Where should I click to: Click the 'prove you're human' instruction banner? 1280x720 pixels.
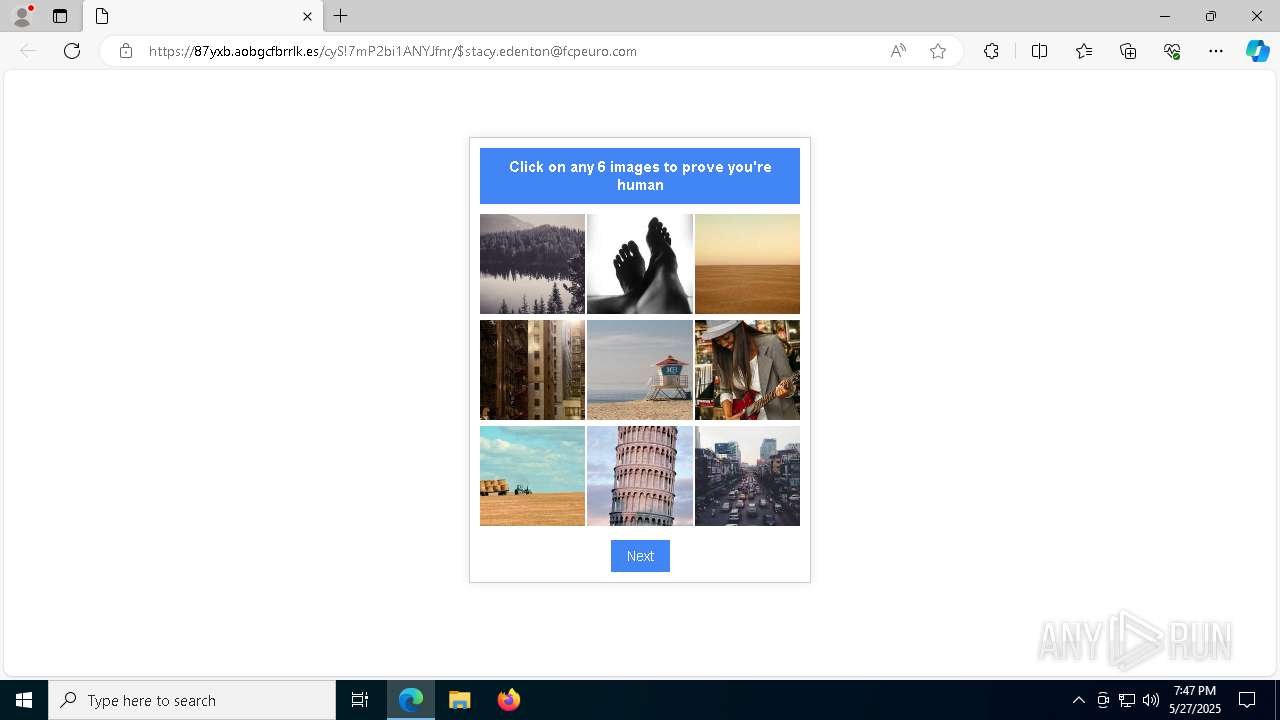pos(640,176)
